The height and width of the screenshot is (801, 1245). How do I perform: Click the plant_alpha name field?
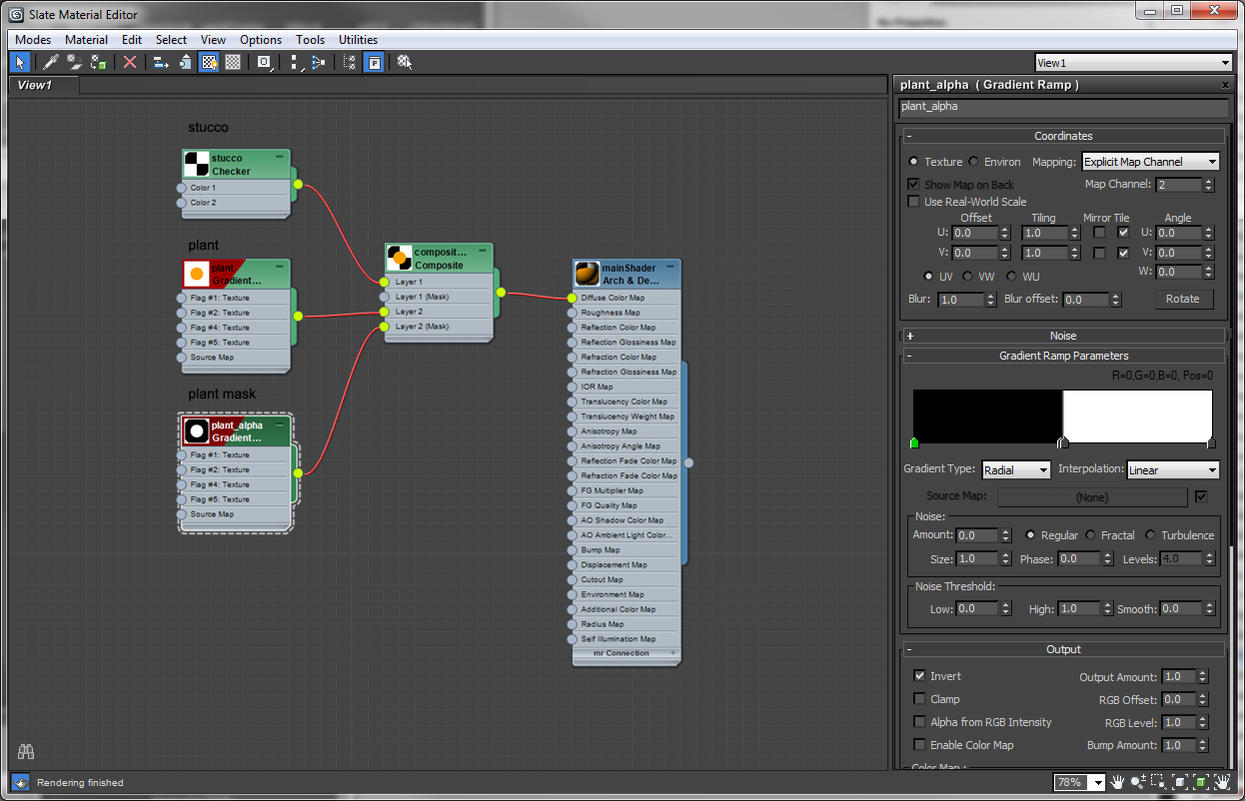tap(1063, 107)
